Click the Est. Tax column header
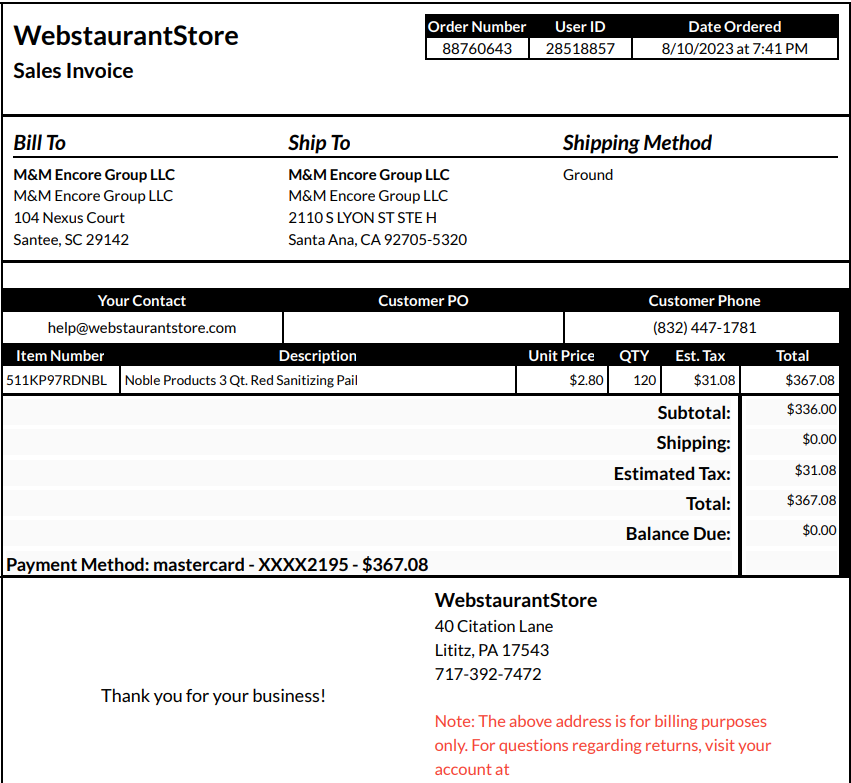851x783 pixels. tap(700, 356)
